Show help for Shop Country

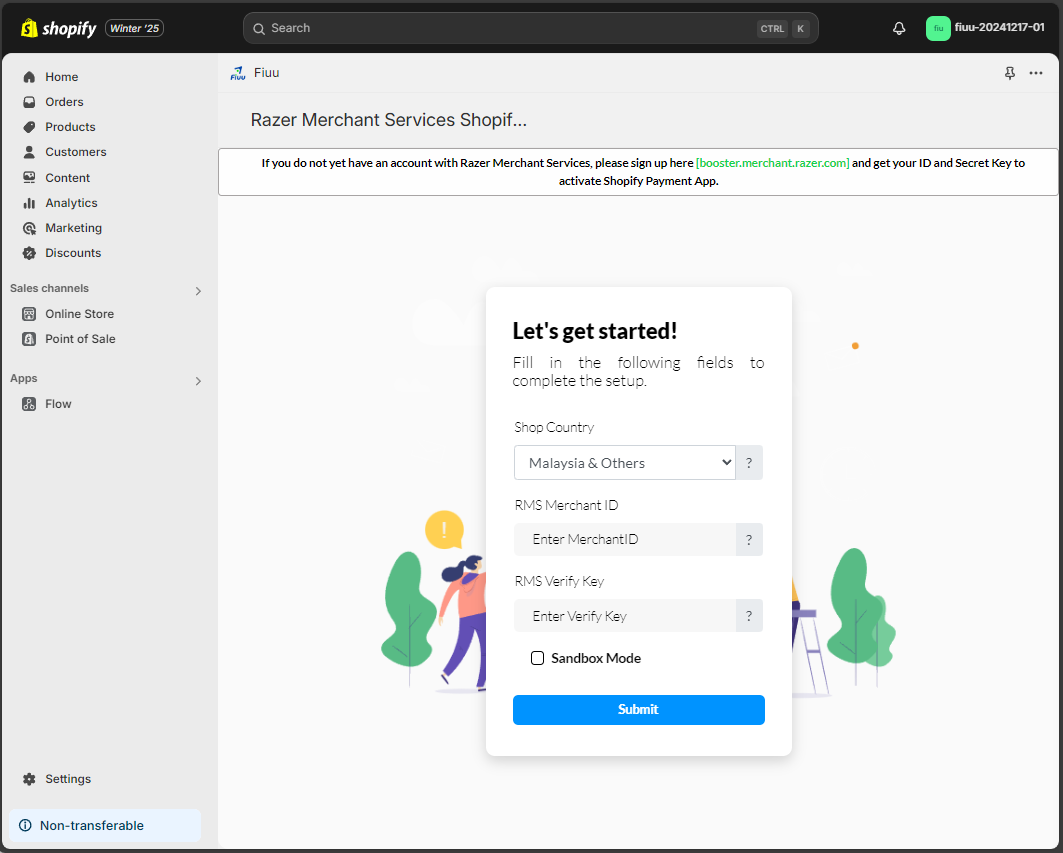point(749,462)
